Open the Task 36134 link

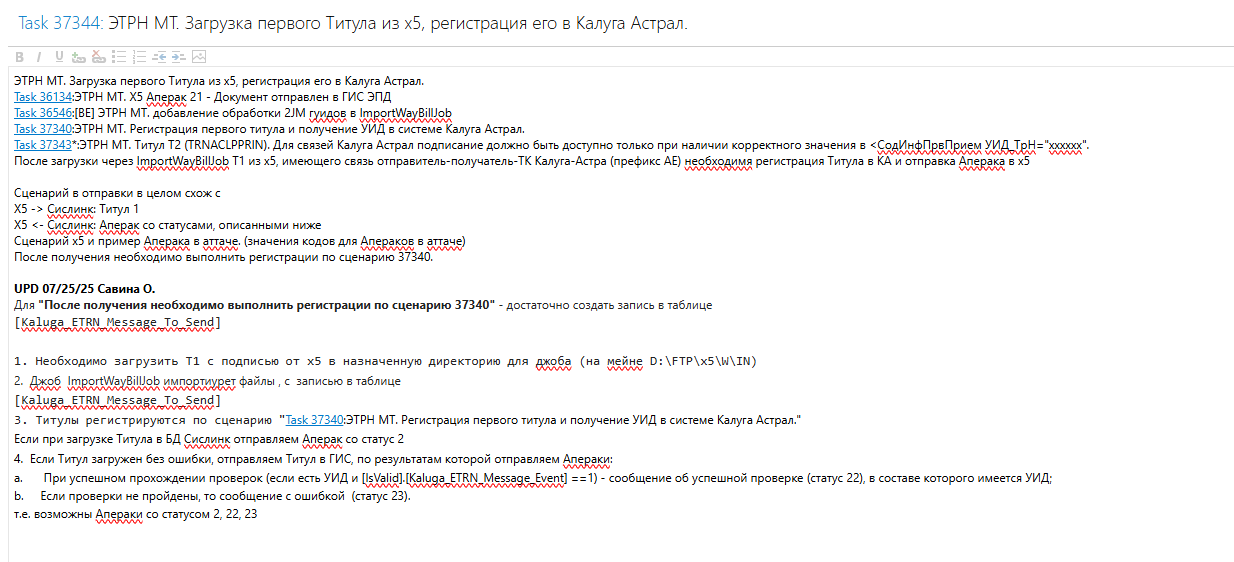coord(43,97)
